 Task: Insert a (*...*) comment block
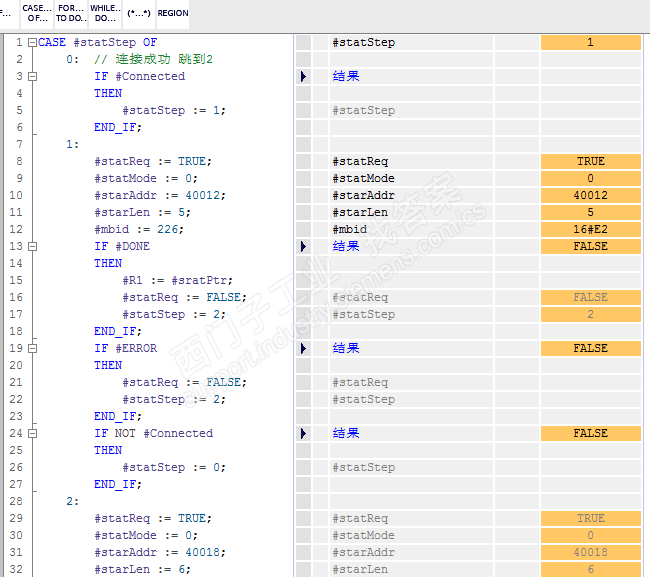[x=139, y=13]
